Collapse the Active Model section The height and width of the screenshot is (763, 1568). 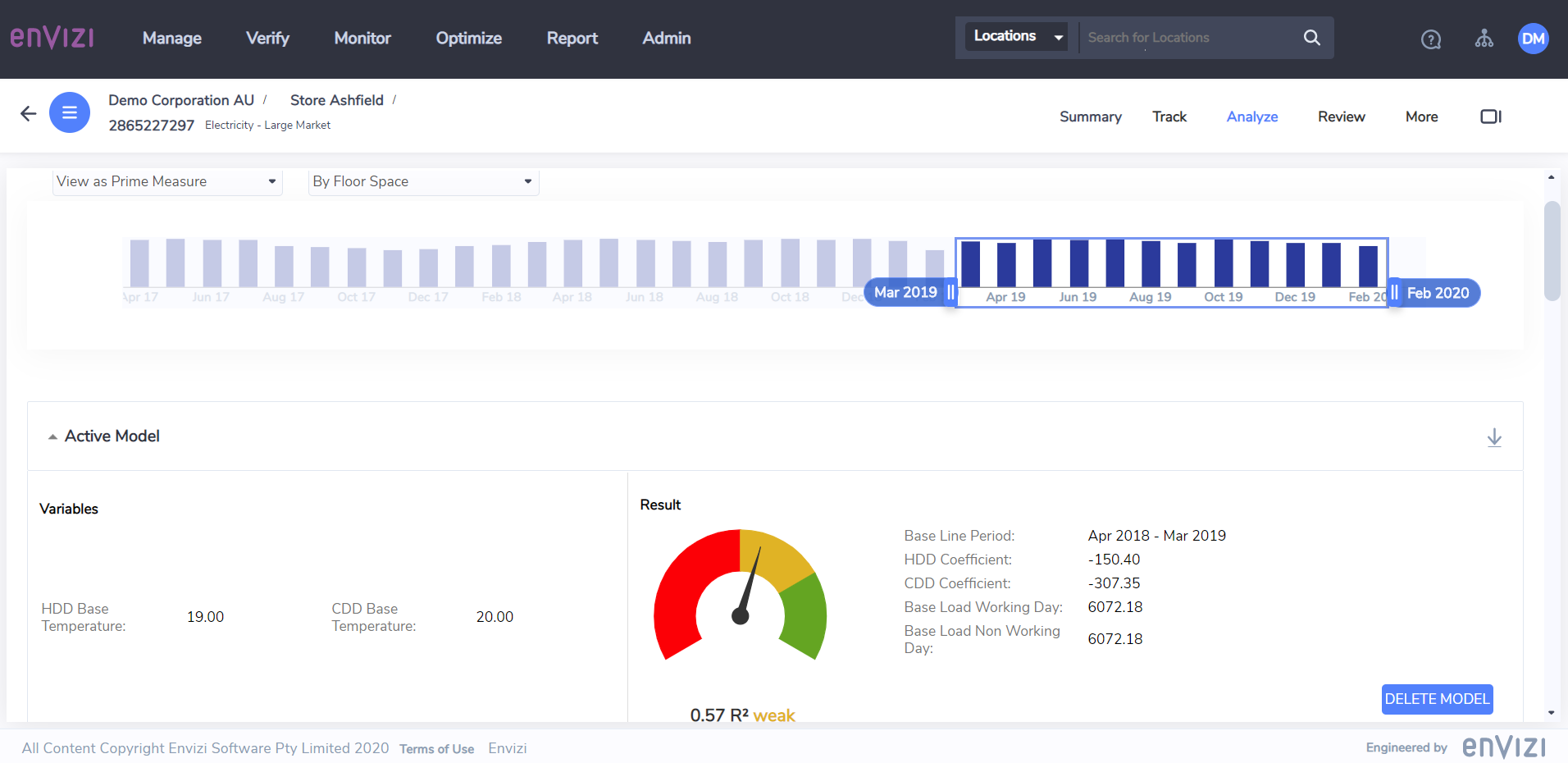[x=52, y=436]
